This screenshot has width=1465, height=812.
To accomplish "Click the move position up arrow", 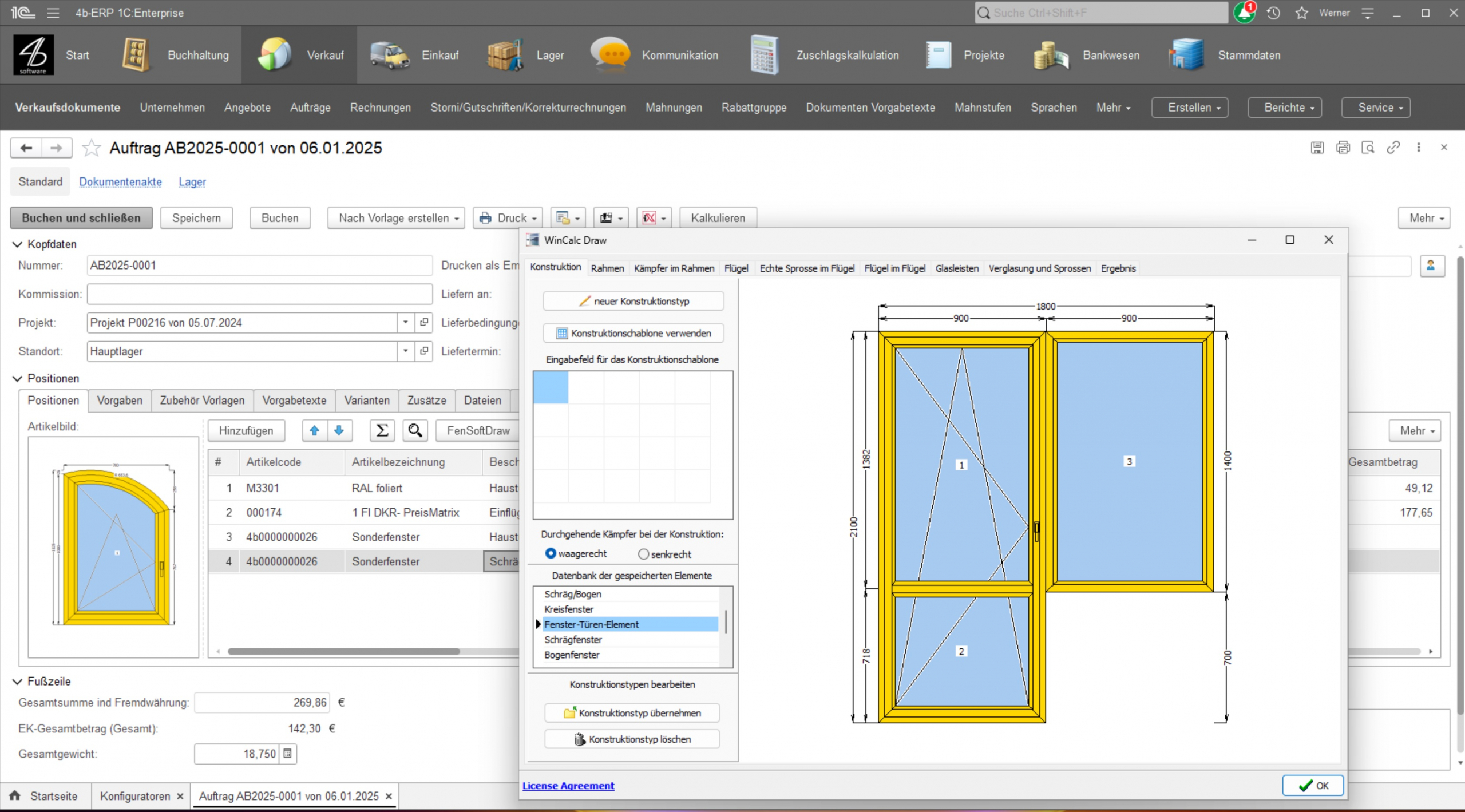I will (314, 431).
